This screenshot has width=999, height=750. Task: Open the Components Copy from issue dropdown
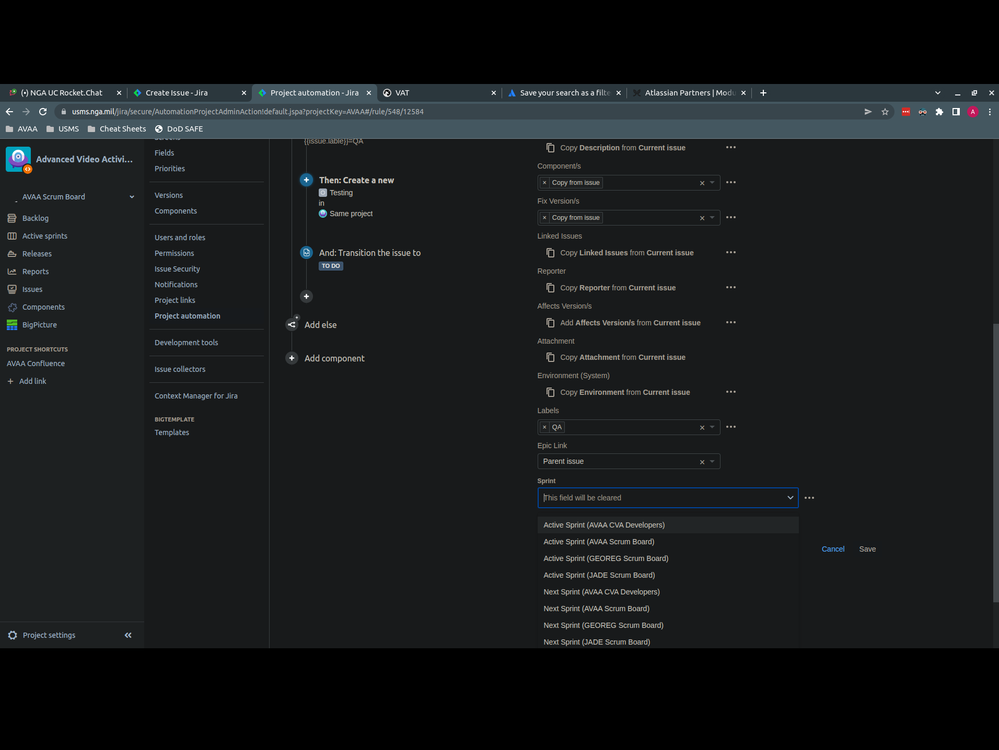714,182
